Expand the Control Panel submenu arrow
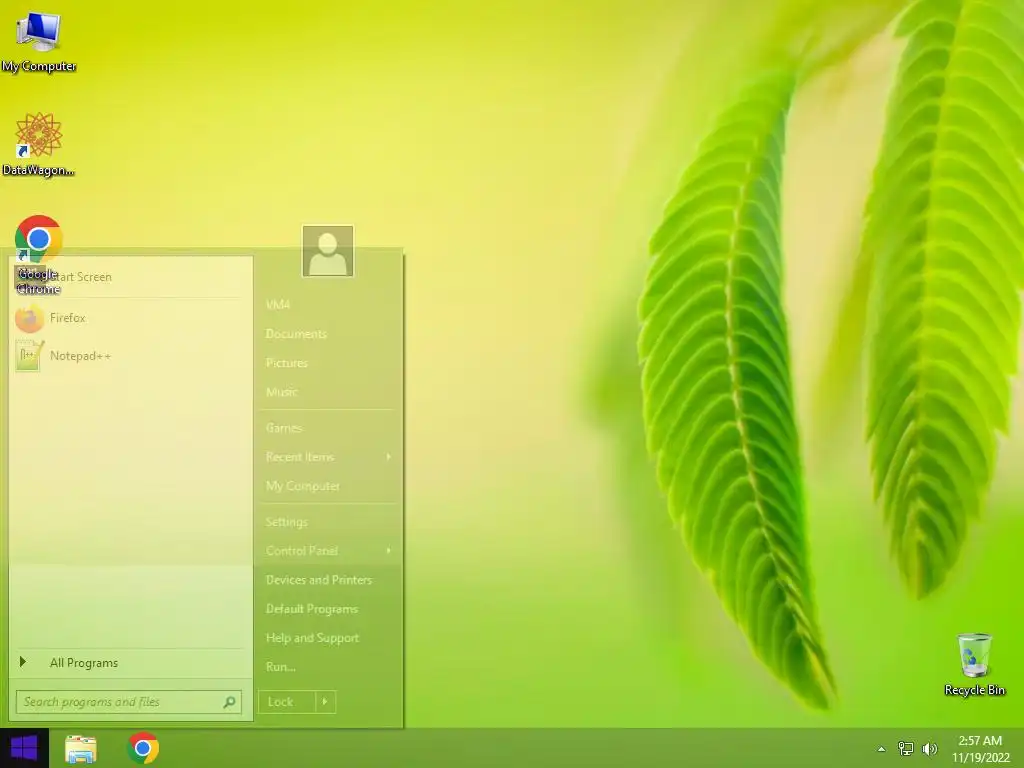The height and width of the screenshot is (768, 1024). (389, 551)
